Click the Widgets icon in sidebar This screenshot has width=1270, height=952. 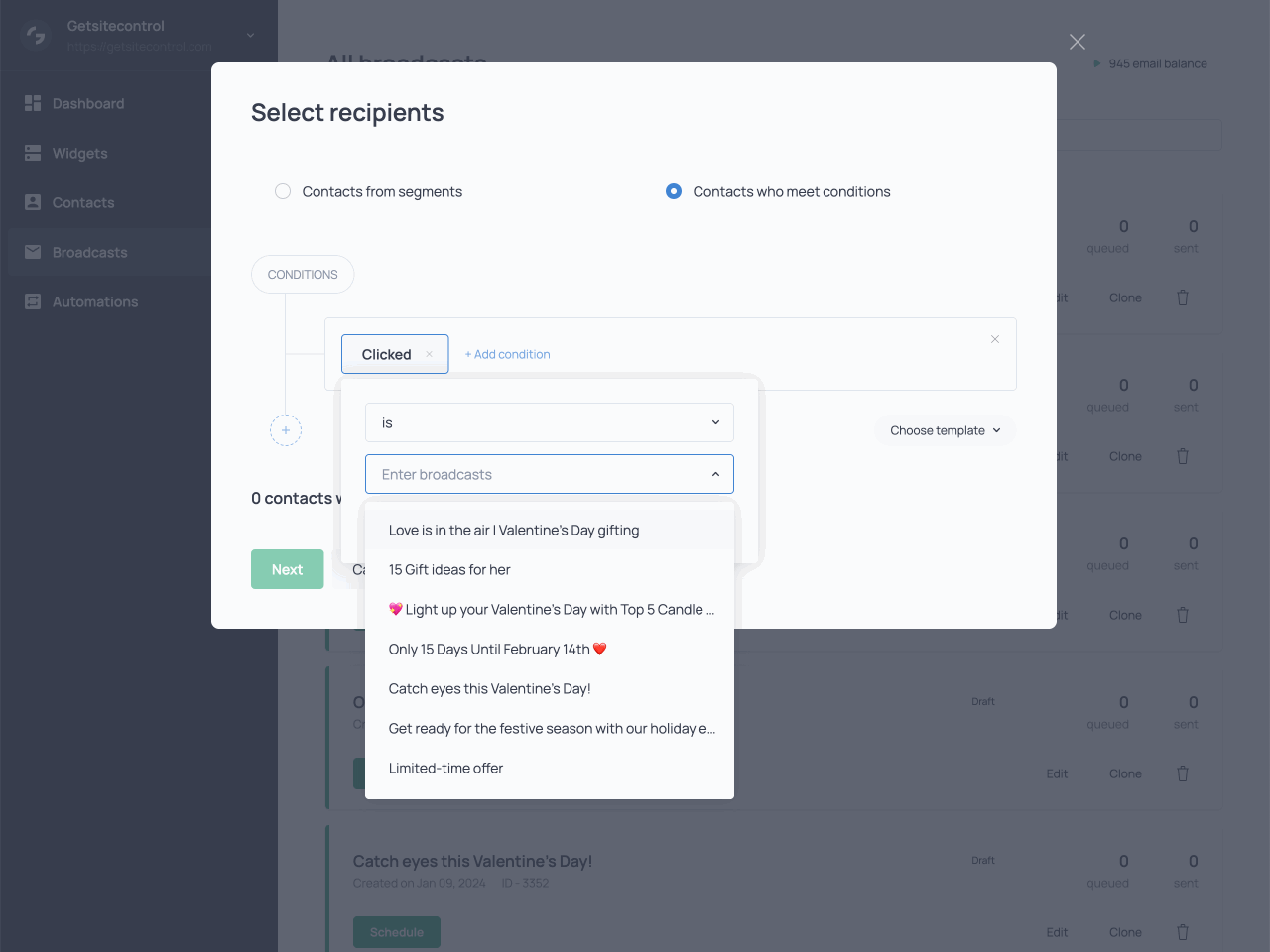tap(33, 153)
